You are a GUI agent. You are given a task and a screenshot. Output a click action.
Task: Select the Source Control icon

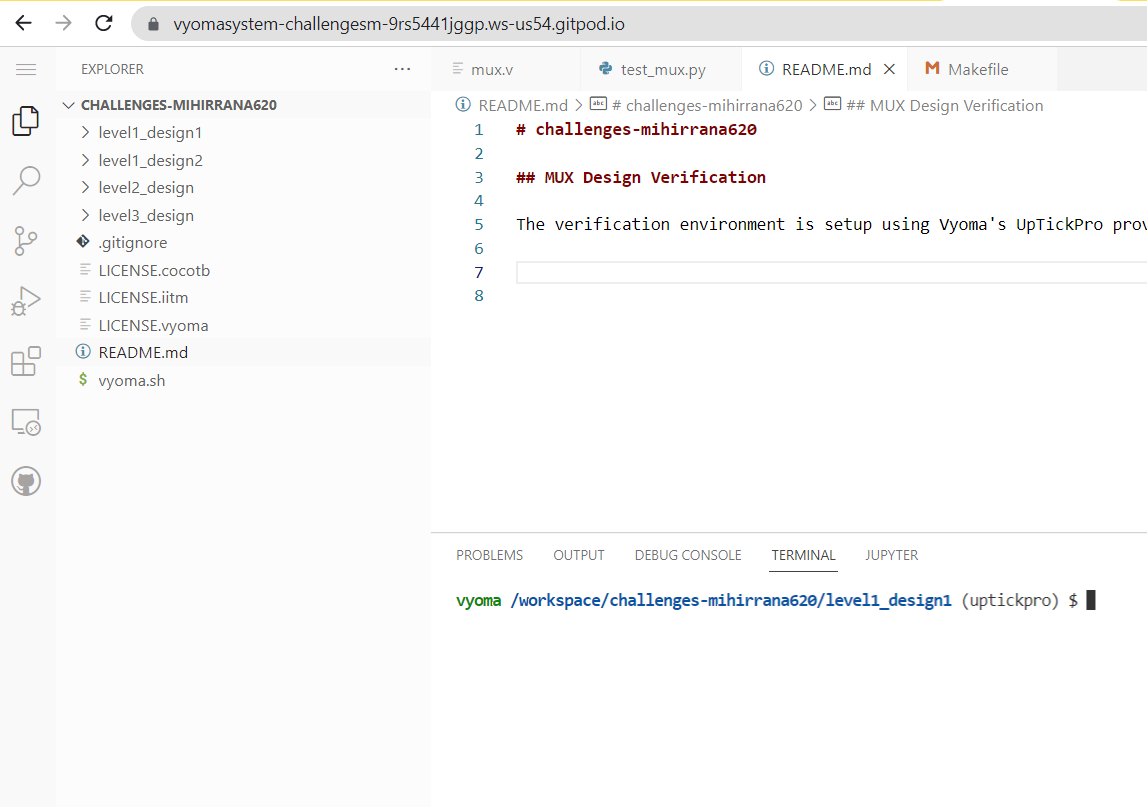pos(26,240)
